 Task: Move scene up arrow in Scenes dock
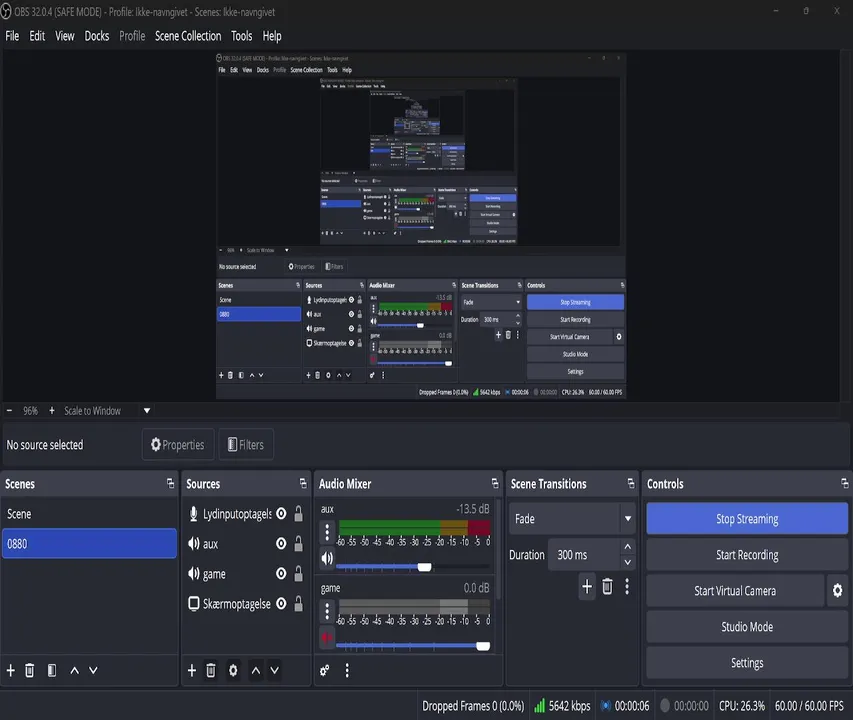[75, 671]
